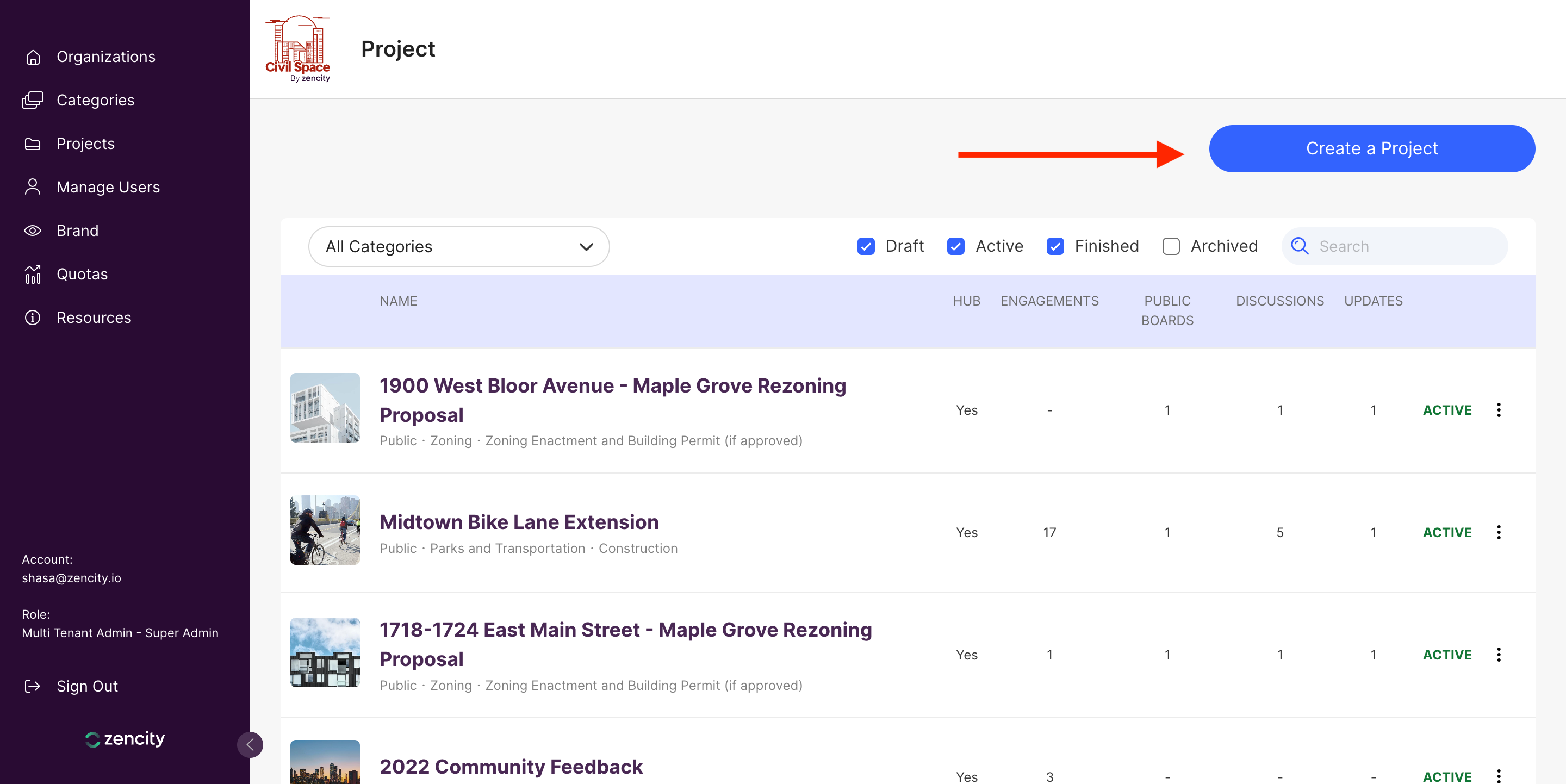The height and width of the screenshot is (784, 1566).
Task: Open Resources in the sidebar
Action: [94, 318]
